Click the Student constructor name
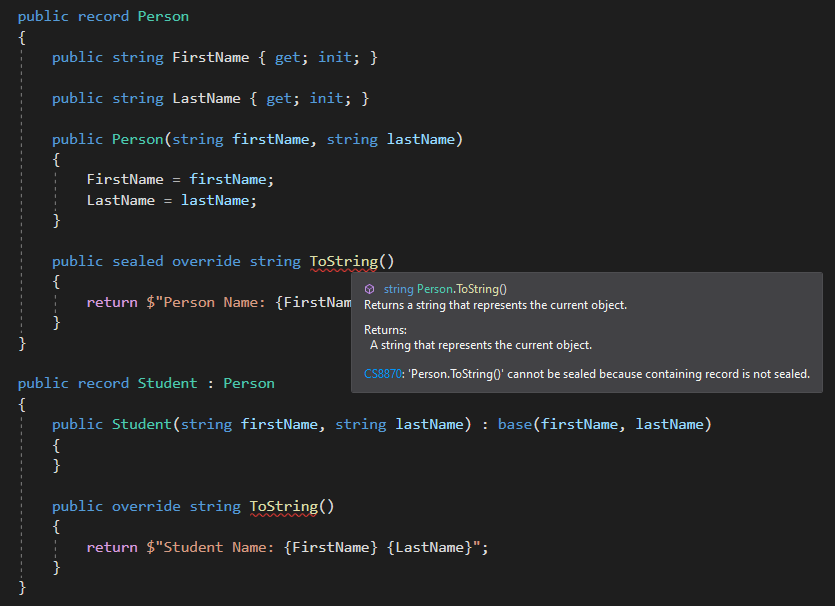835x606 pixels. point(142,424)
